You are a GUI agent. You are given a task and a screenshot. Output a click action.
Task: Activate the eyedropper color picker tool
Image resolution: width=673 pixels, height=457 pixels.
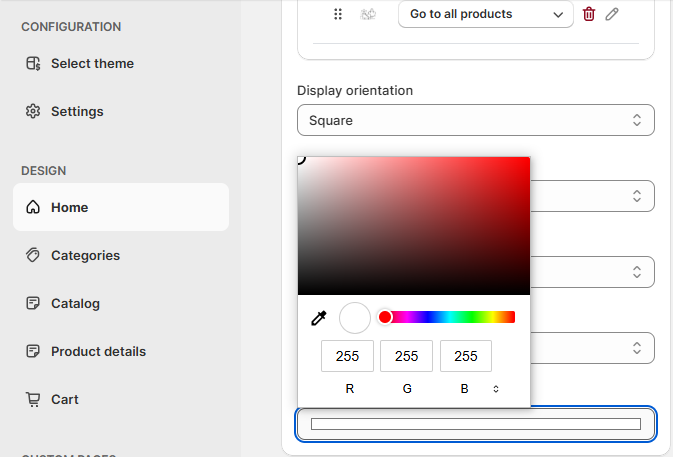(x=319, y=318)
